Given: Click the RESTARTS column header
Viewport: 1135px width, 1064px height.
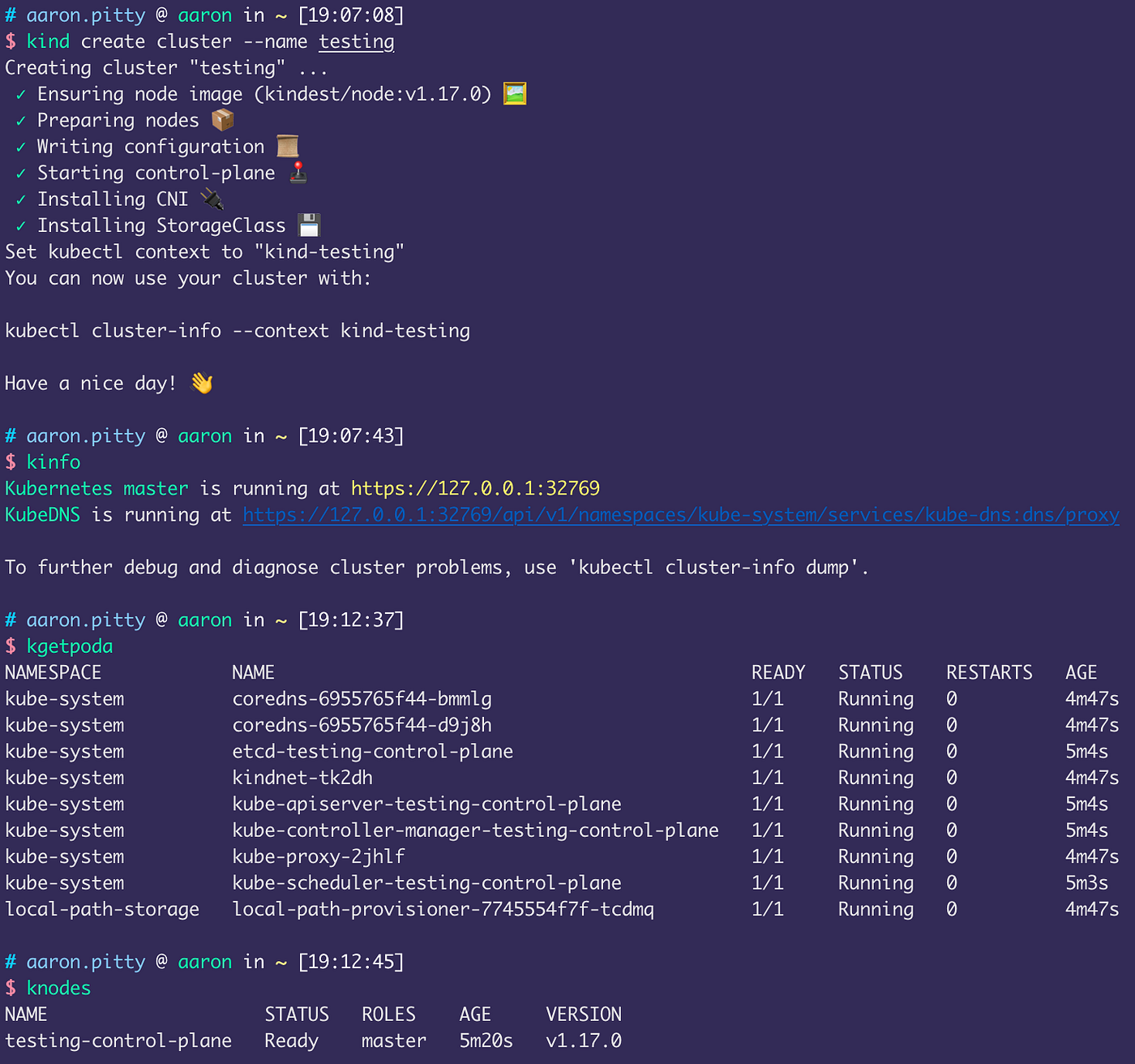Looking at the screenshot, I should tap(989, 672).
